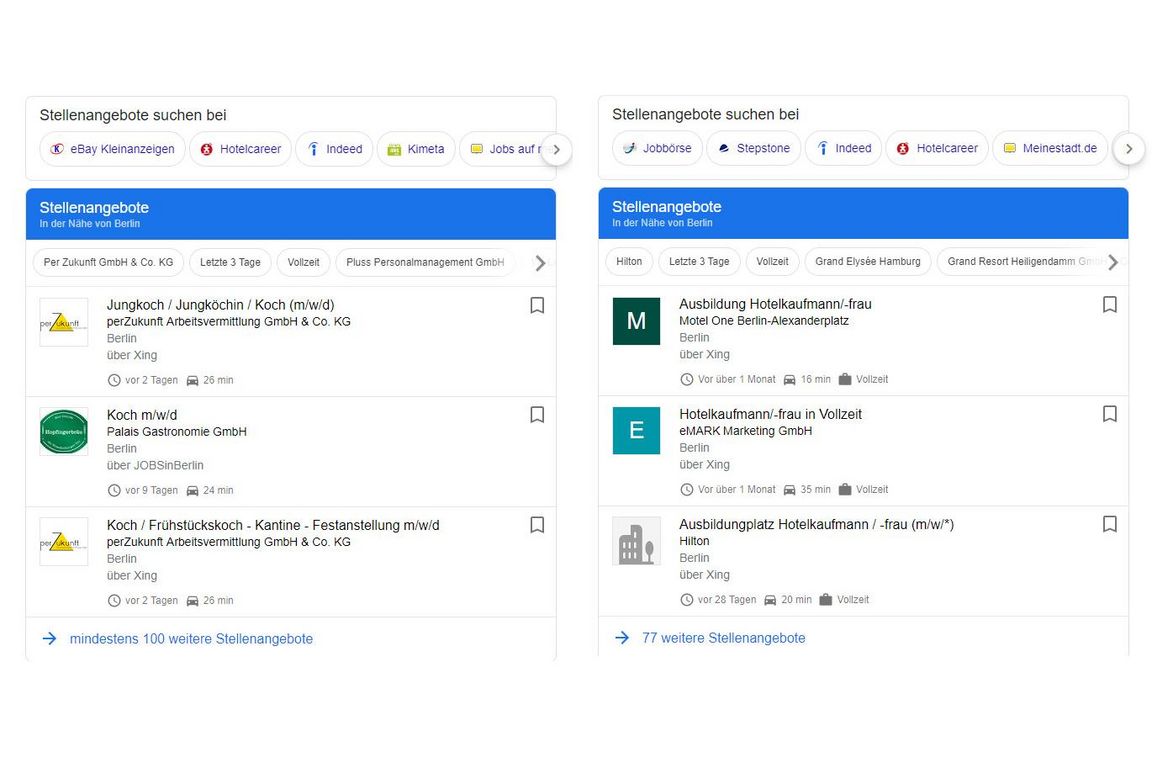Image resolution: width=1152 pixels, height=768 pixels.
Task: Bookmark the Koch / Frühstückskoch Kantine listing
Action: click(x=537, y=525)
